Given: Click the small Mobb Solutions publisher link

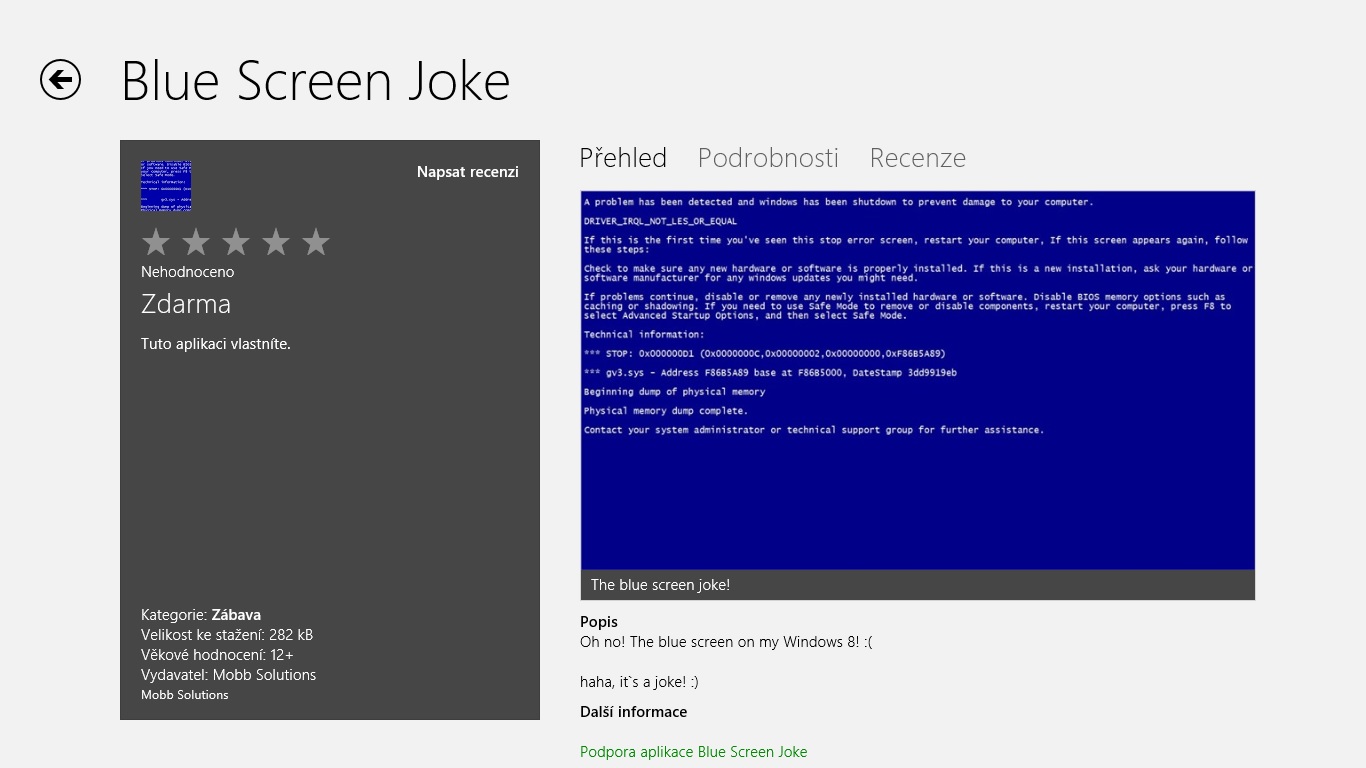Looking at the screenshot, I should click(184, 695).
